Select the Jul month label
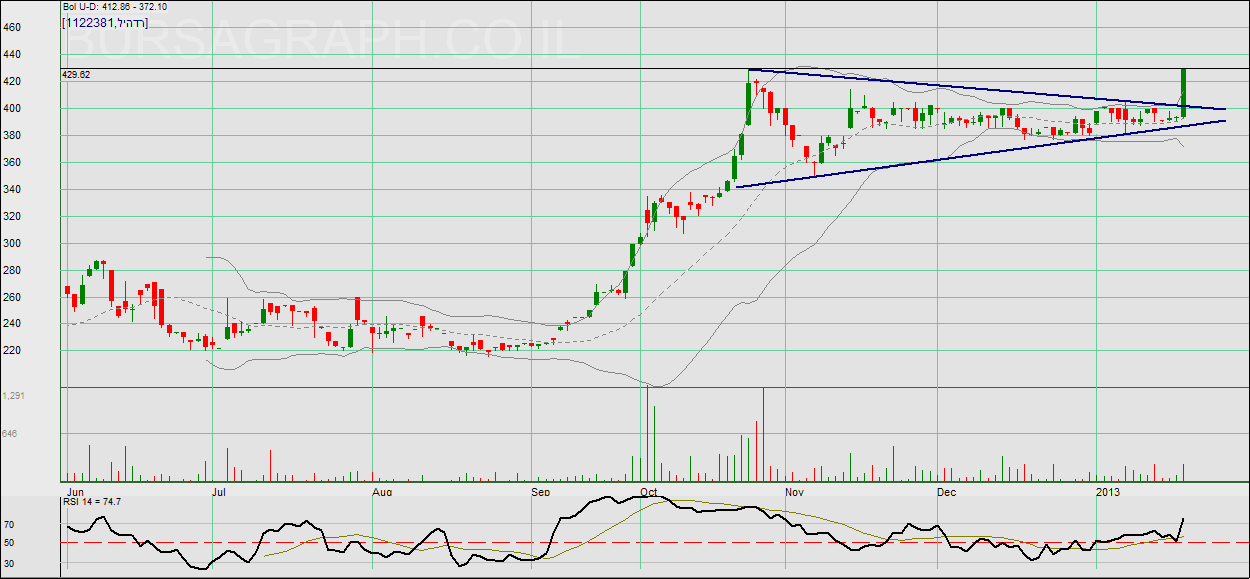Image resolution: width=1250 pixels, height=579 pixels. [x=219, y=492]
